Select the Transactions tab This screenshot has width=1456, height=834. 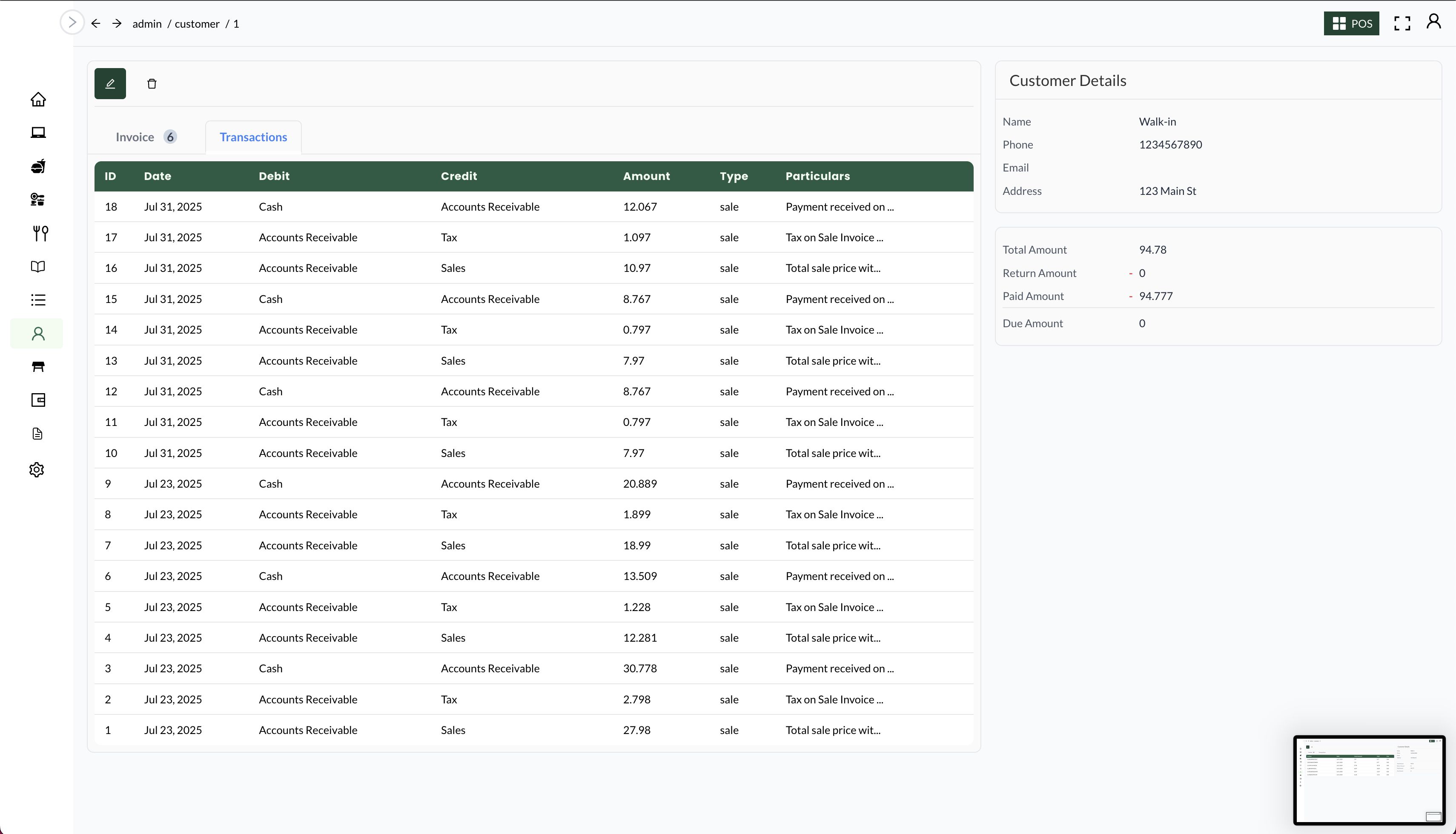tap(253, 137)
